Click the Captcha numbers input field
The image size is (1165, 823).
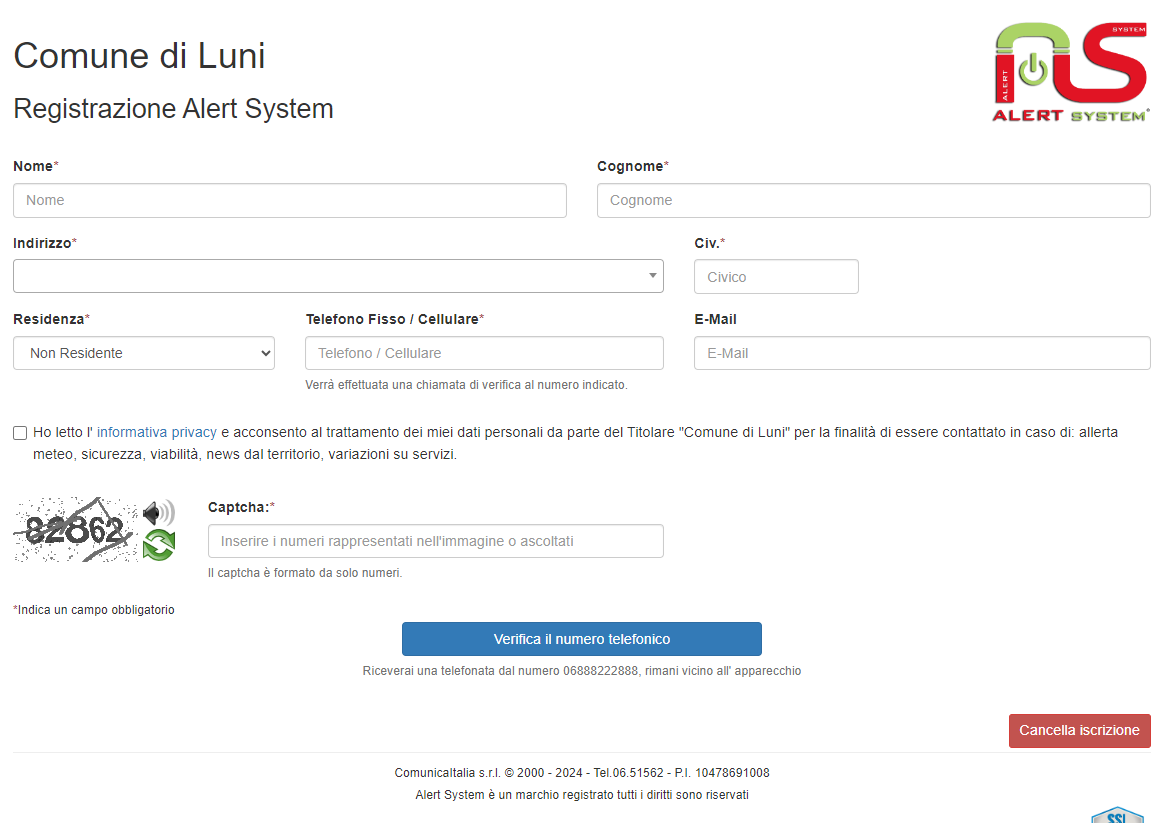coord(435,541)
